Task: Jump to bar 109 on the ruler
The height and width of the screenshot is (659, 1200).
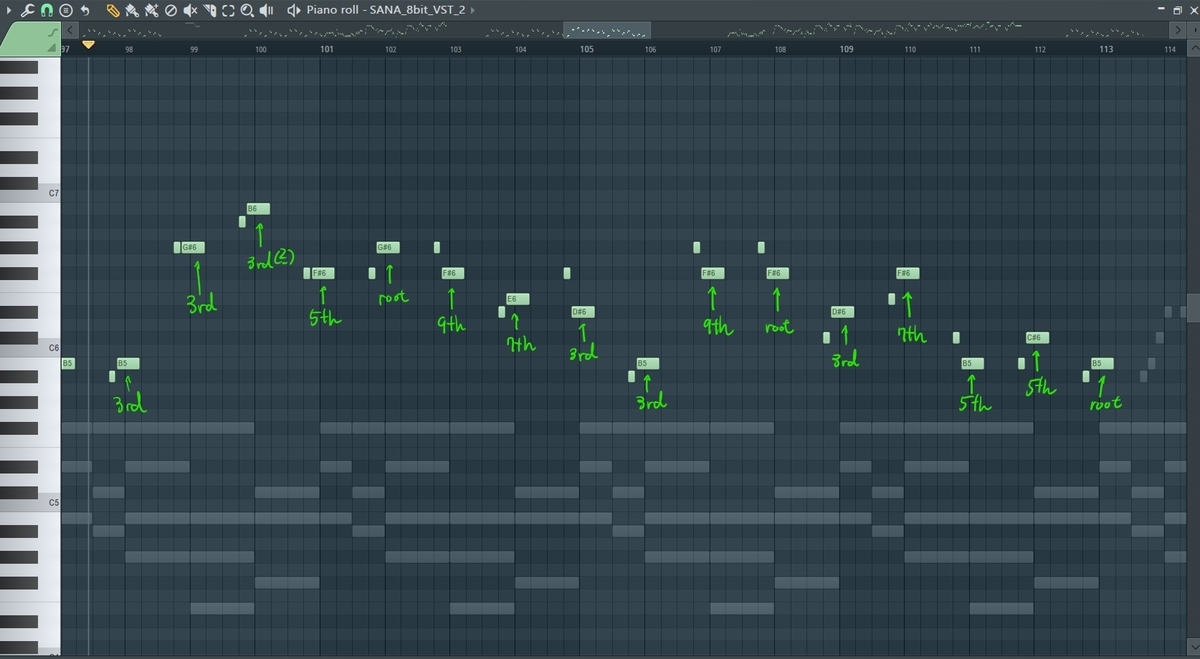Action: 847,49
